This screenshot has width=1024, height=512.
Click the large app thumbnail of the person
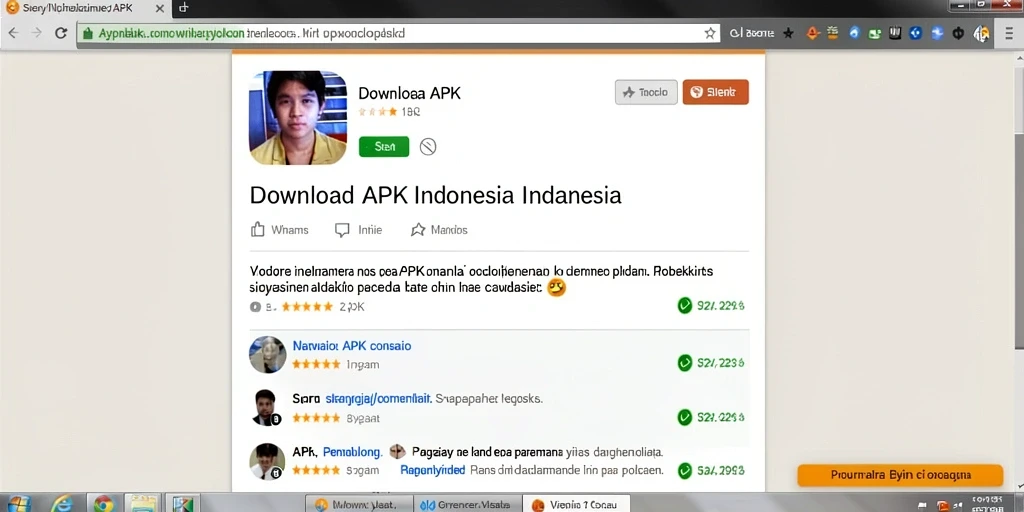coord(298,118)
